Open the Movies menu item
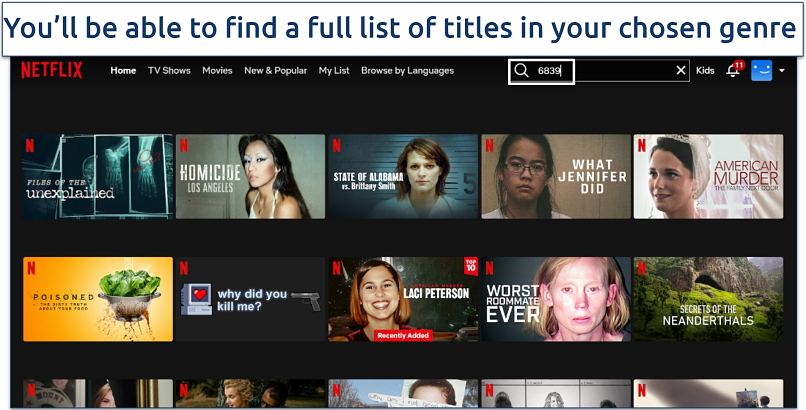 [217, 70]
